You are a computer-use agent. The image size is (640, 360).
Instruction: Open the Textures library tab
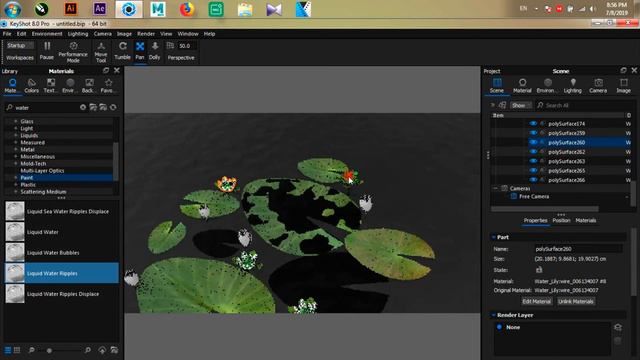(x=51, y=86)
